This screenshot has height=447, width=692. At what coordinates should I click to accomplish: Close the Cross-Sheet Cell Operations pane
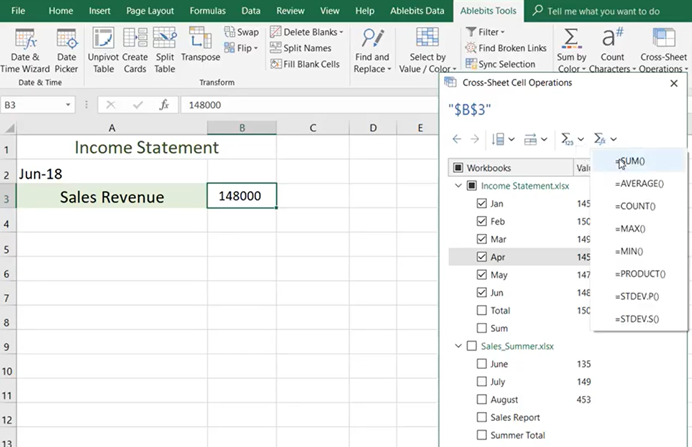coord(674,83)
